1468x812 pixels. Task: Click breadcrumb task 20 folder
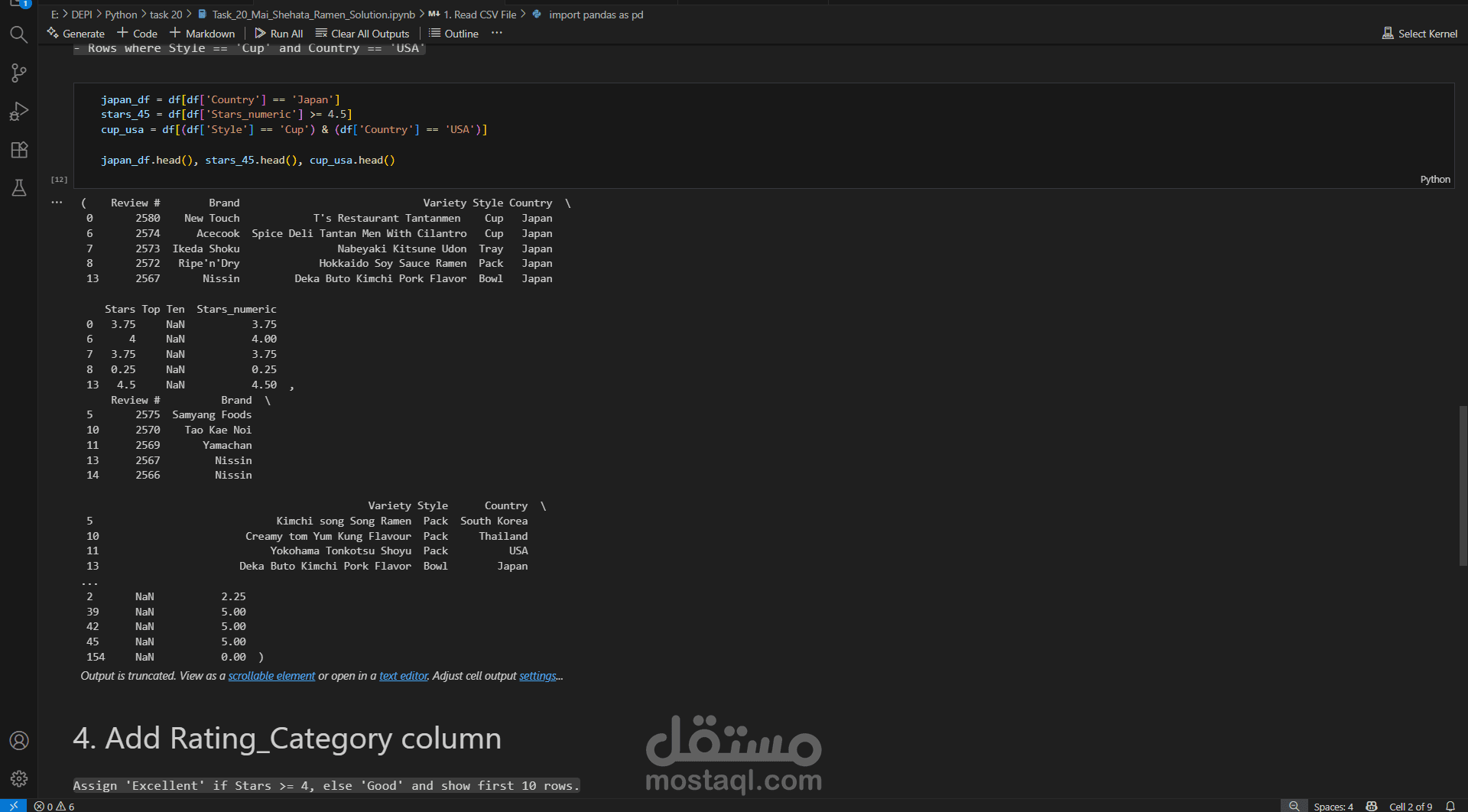(x=166, y=15)
